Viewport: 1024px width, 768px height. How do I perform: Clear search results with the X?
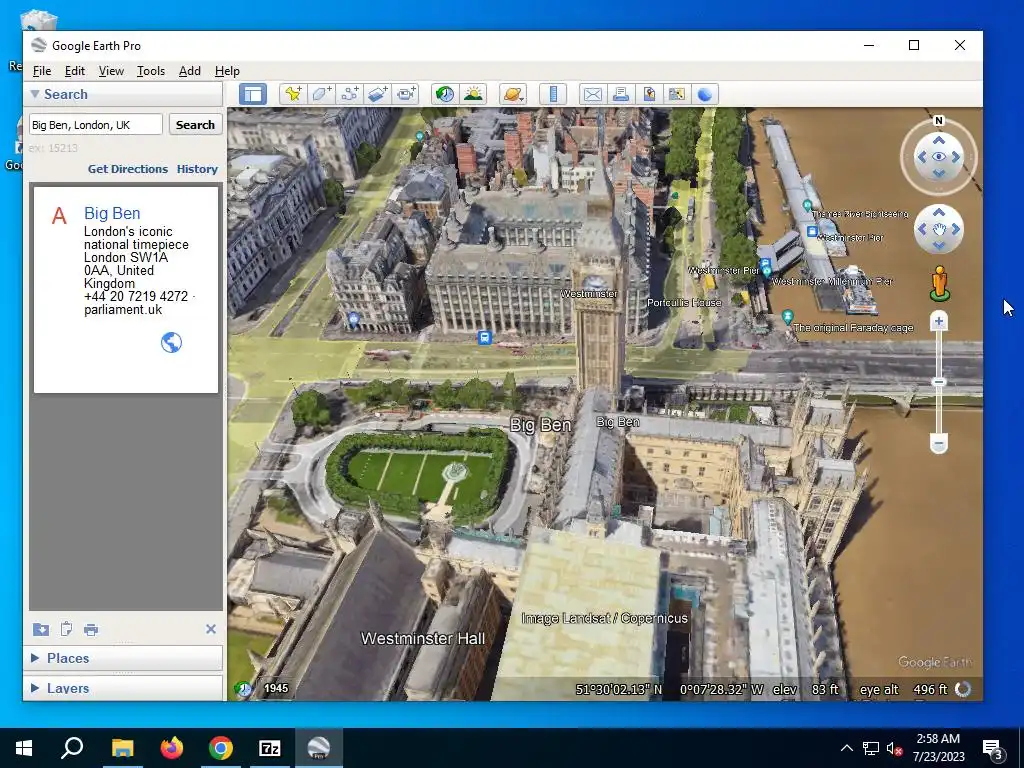[x=210, y=629]
